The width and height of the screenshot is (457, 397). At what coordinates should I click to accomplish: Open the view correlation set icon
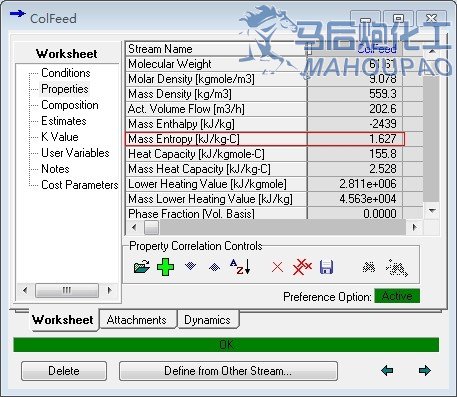coord(141,267)
